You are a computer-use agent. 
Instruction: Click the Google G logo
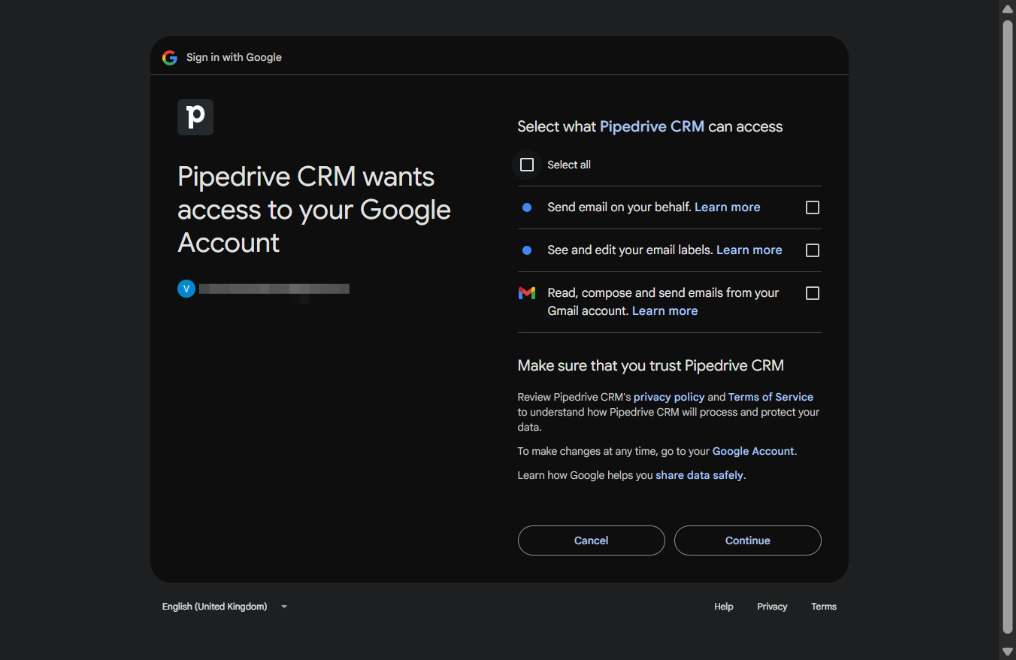pyautogui.click(x=170, y=58)
